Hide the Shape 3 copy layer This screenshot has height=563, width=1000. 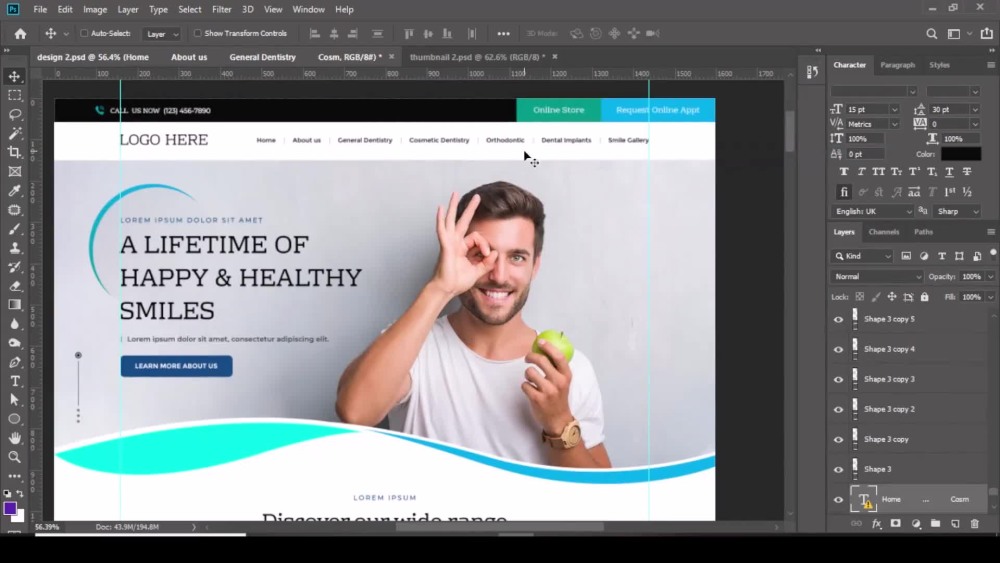tap(838, 439)
